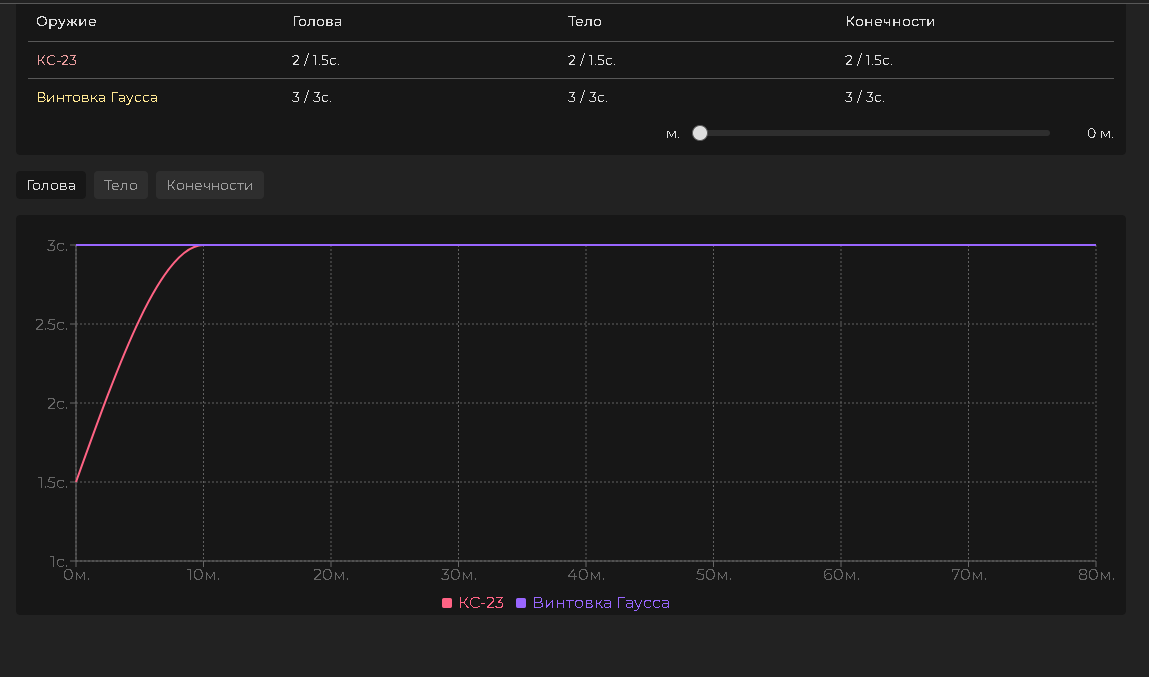Switch to the Голова chart tab
The image size is (1149, 677).
[x=51, y=185]
